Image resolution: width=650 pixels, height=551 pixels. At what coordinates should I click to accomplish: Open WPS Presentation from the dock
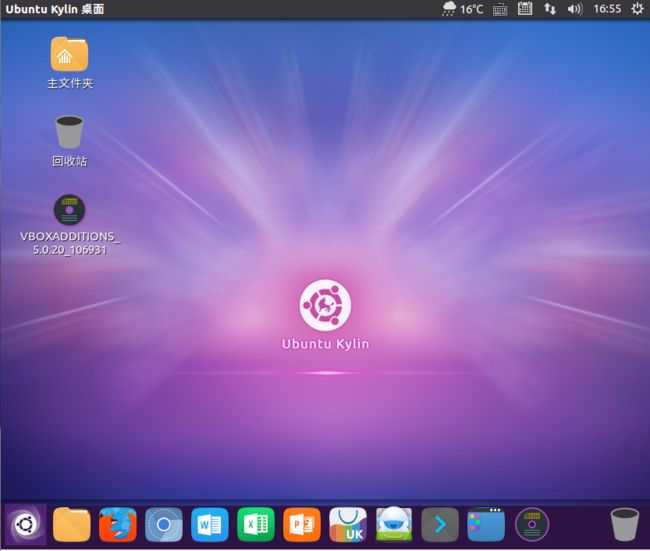click(x=302, y=524)
